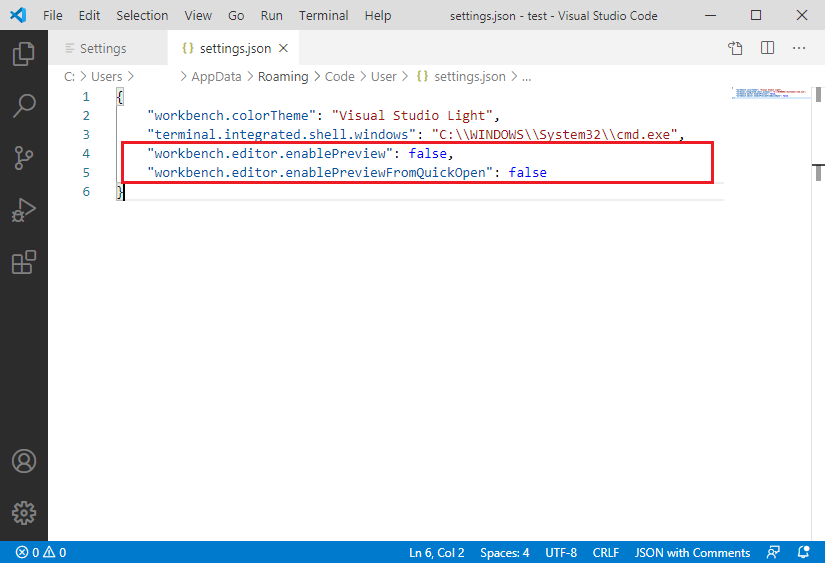This screenshot has width=825, height=563.
Task: Click line number 2 in gutter
Action: coord(86,116)
